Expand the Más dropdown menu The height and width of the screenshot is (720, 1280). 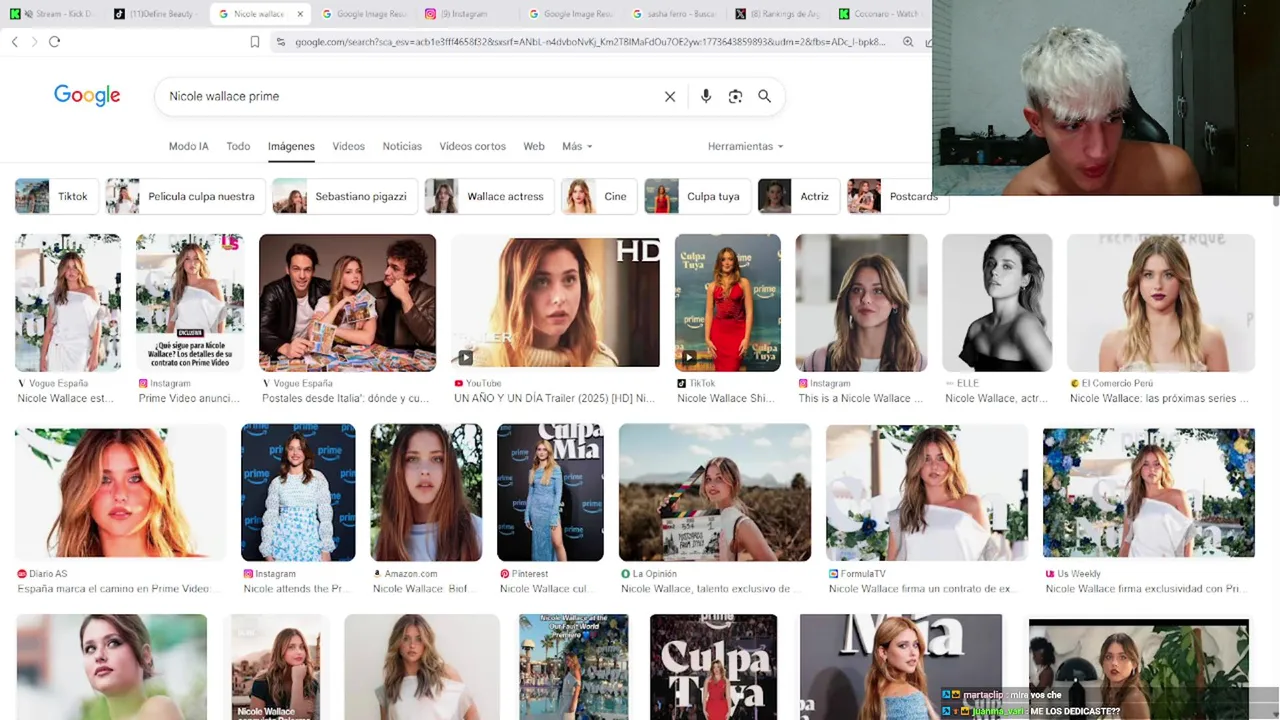[577, 146]
